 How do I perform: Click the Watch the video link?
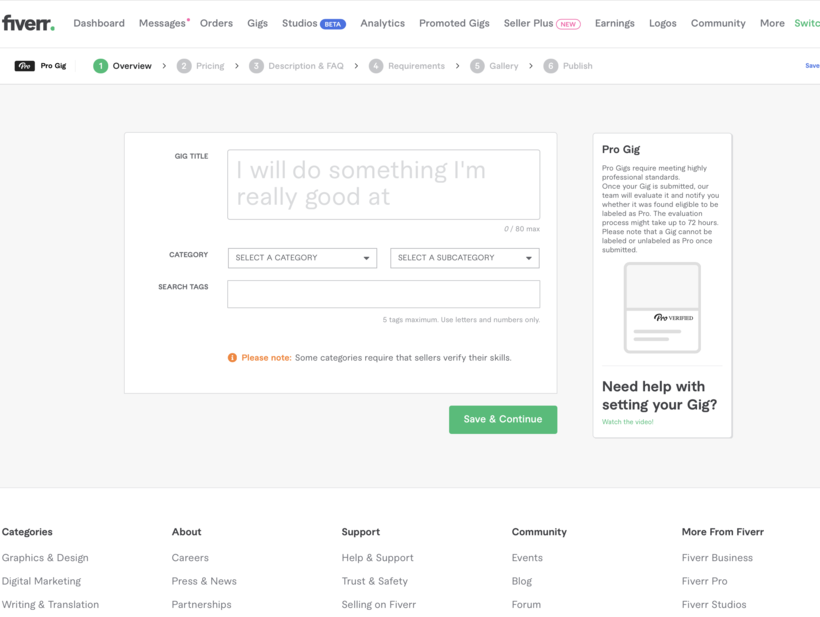click(x=627, y=422)
